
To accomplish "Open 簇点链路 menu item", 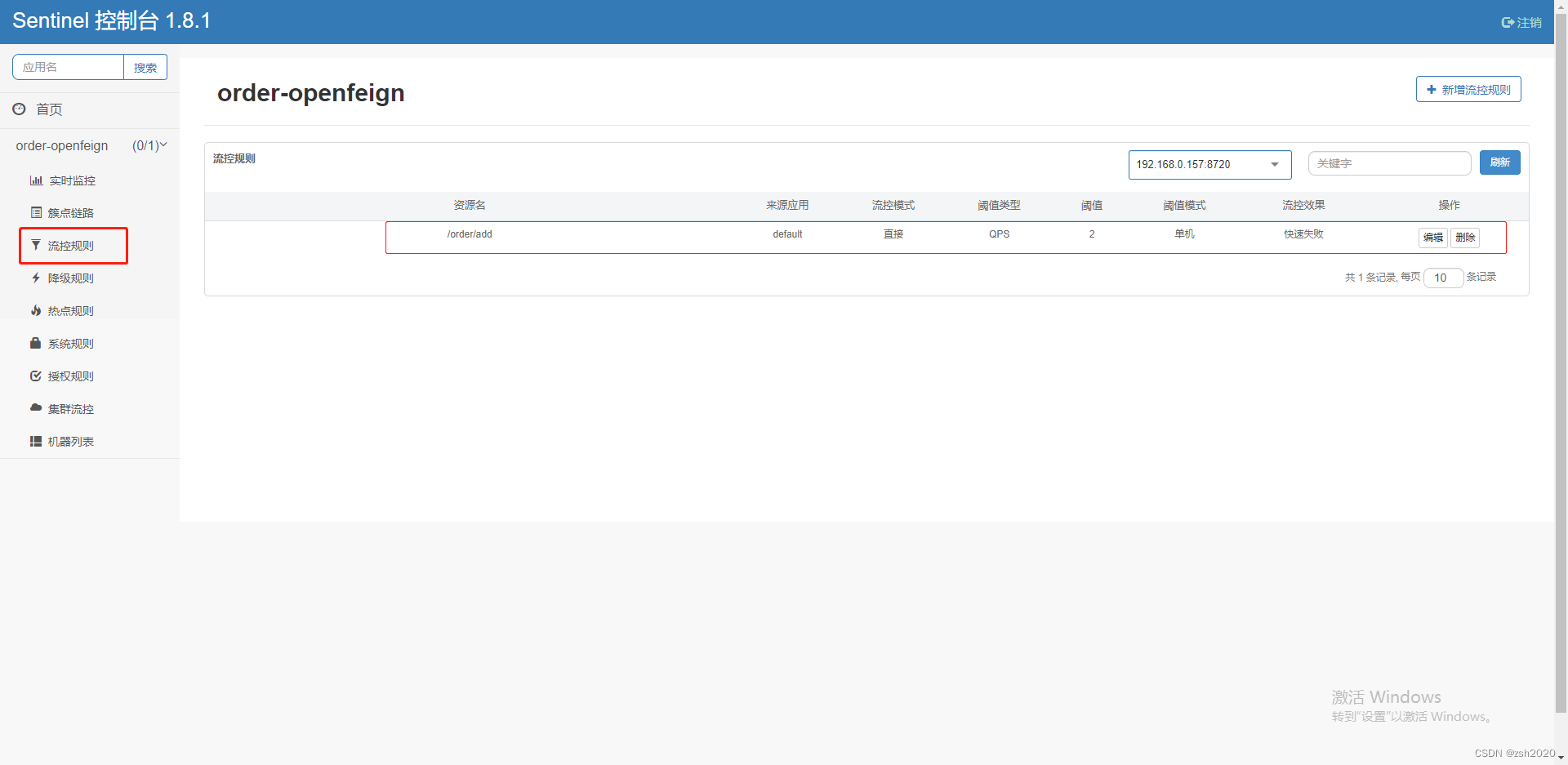I will pyautogui.click(x=71, y=213).
